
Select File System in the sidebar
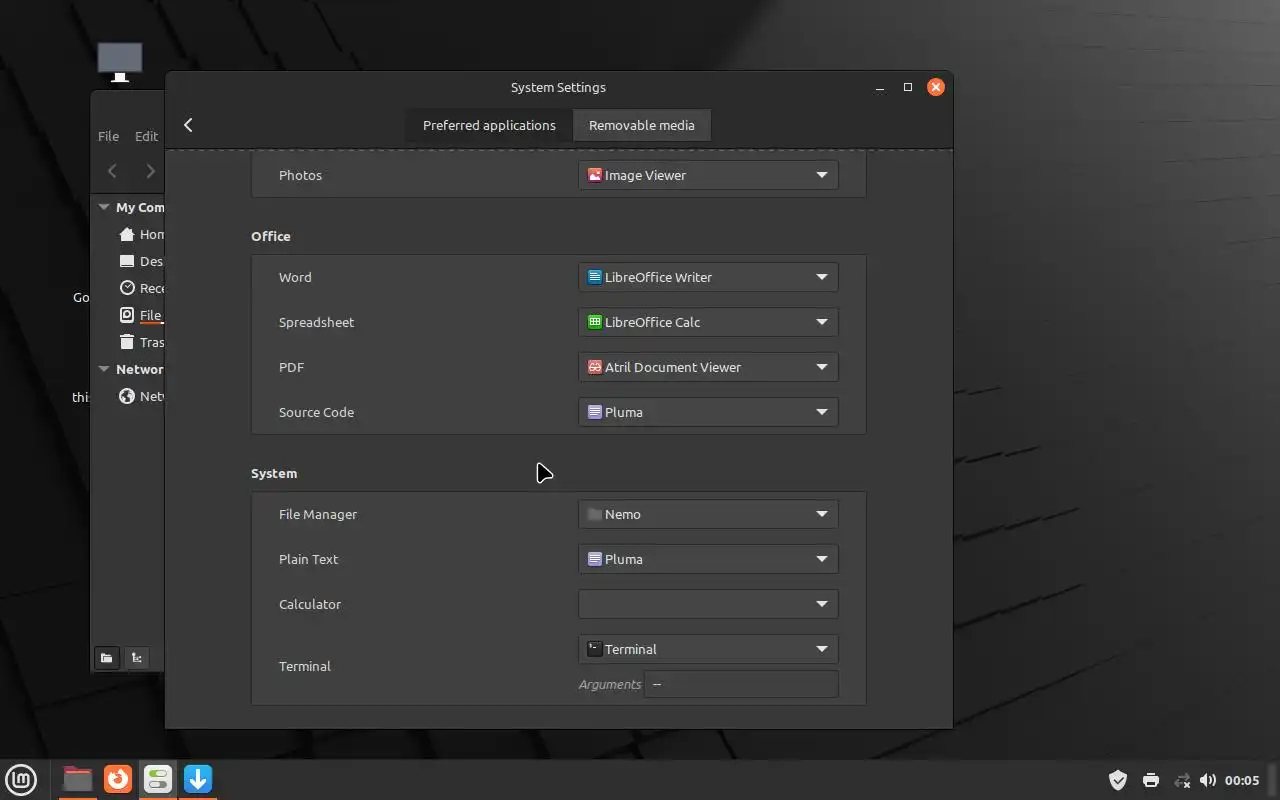pyautogui.click(x=141, y=315)
